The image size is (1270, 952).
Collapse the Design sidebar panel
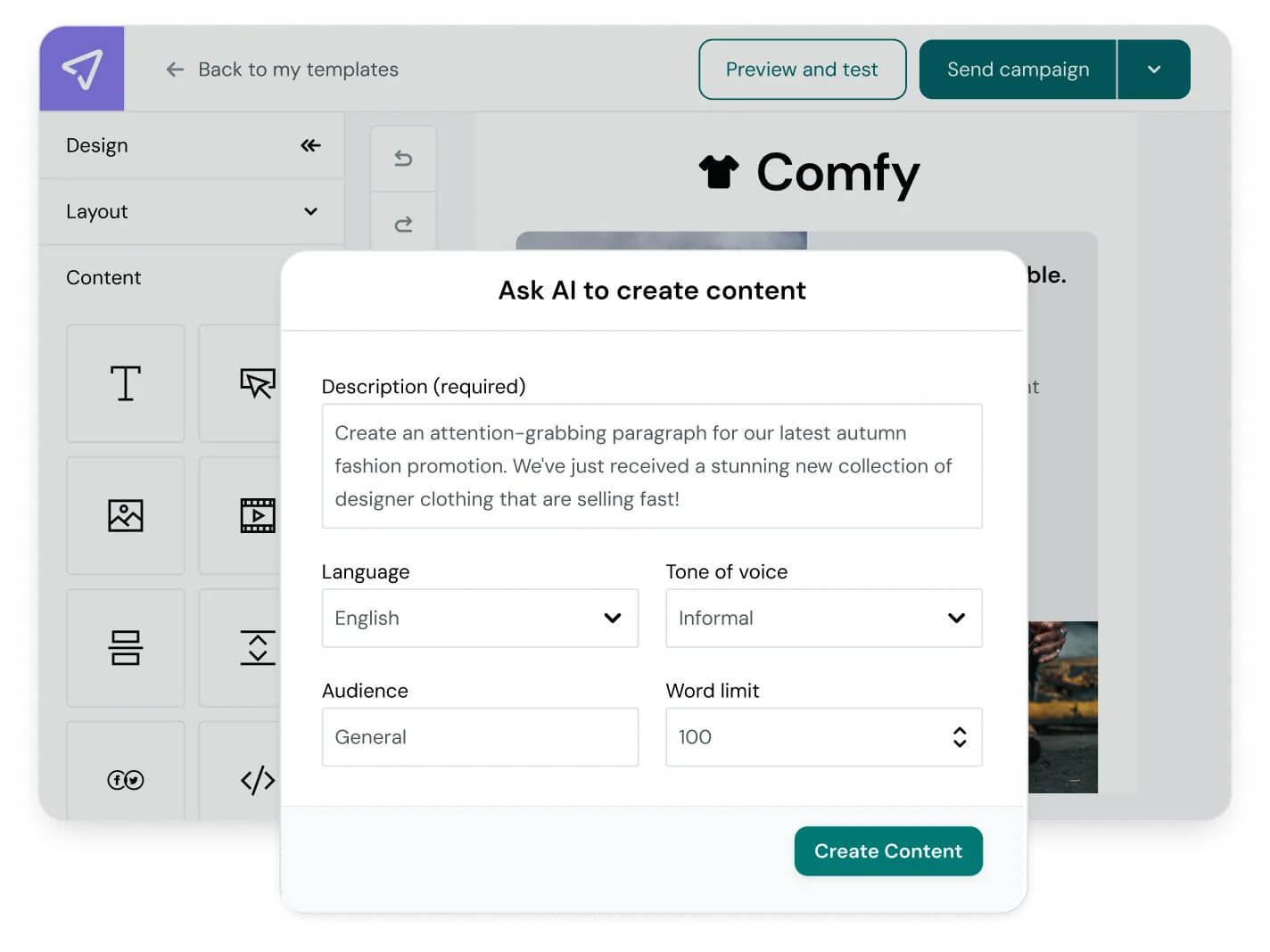310,145
